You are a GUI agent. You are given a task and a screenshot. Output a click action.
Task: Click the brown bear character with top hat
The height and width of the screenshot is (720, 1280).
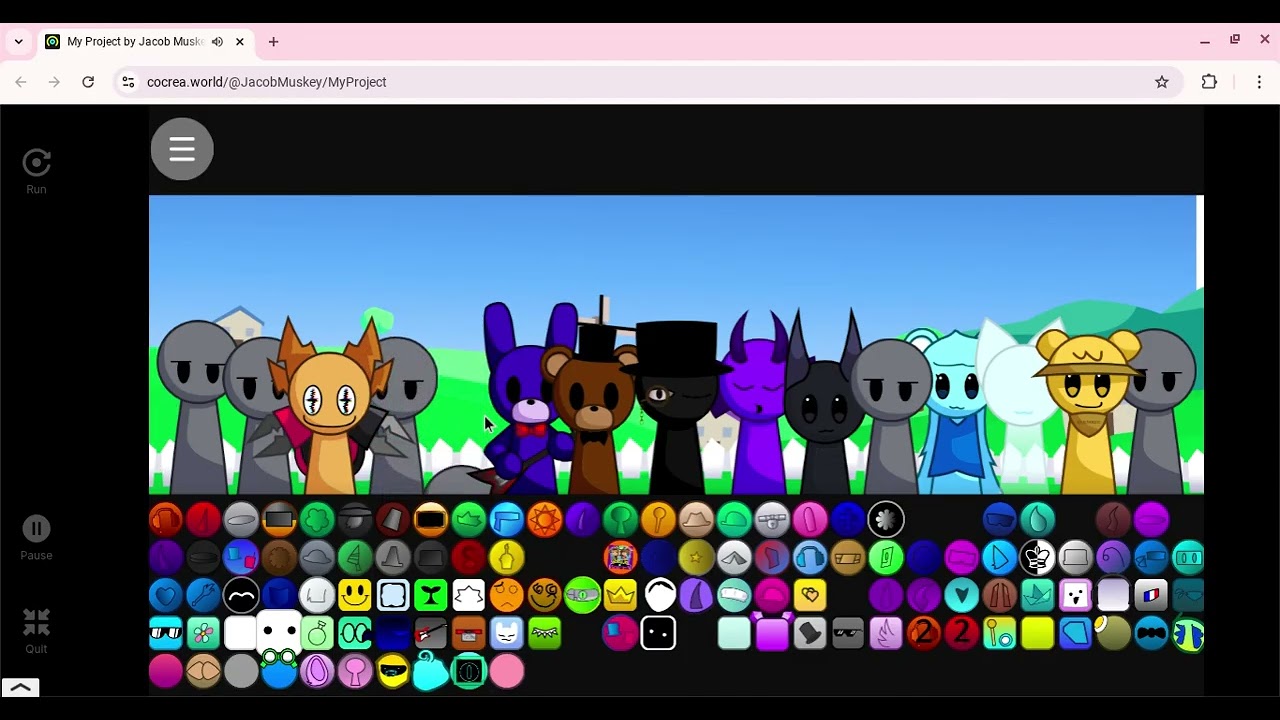click(x=594, y=412)
